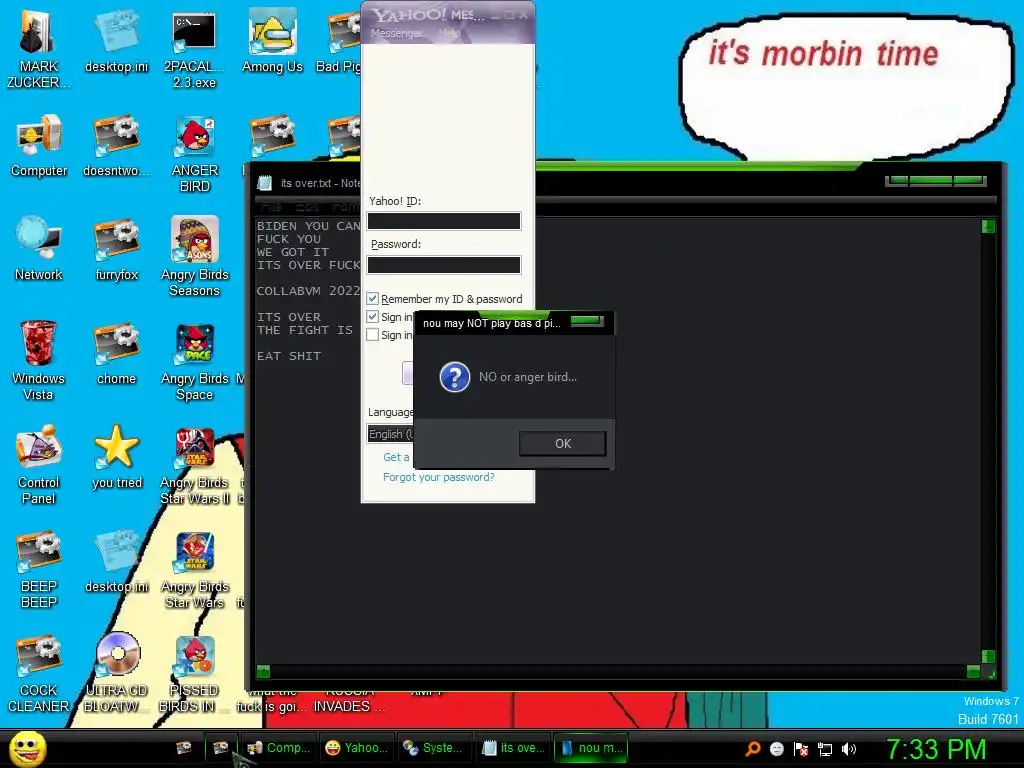1024x768 pixels.
Task: Open the Help menu in Yahoo Messenger
Action: point(449,33)
